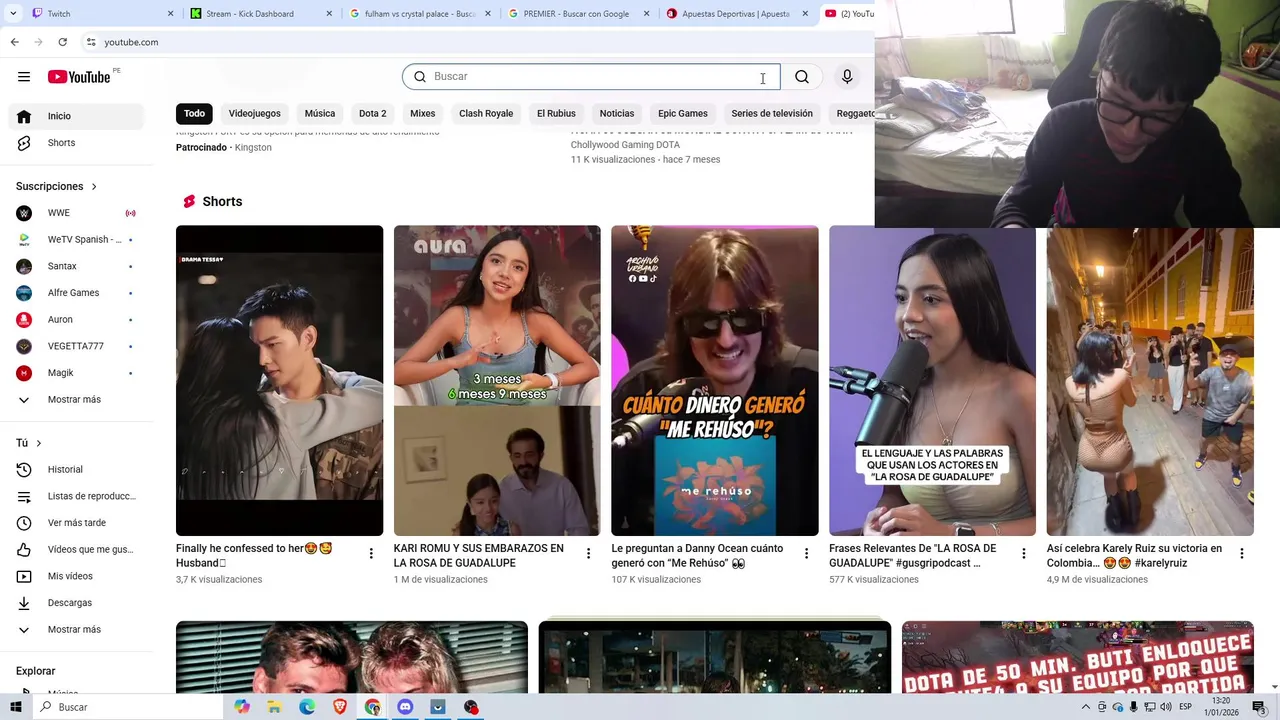Open the WWE subscription channel

(76, 213)
